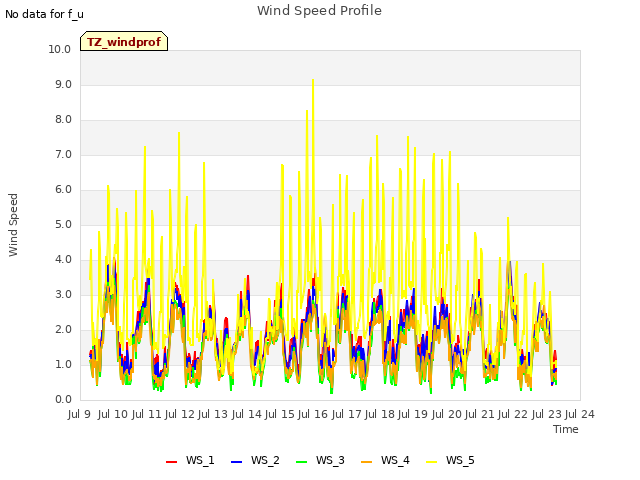Click the WS_5 yellow legend swatch

[x=431, y=461]
